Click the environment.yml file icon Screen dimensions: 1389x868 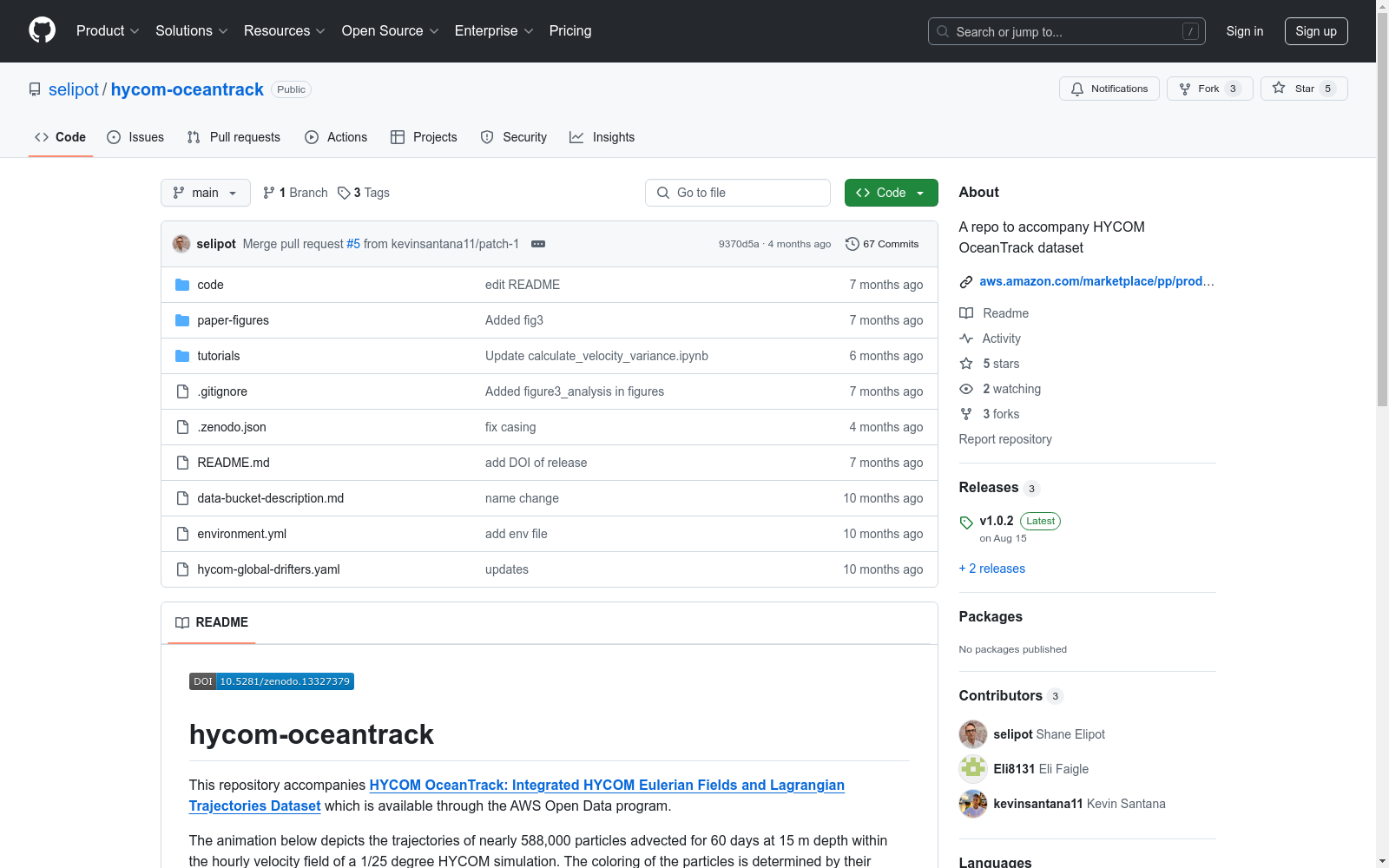(182, 534)
